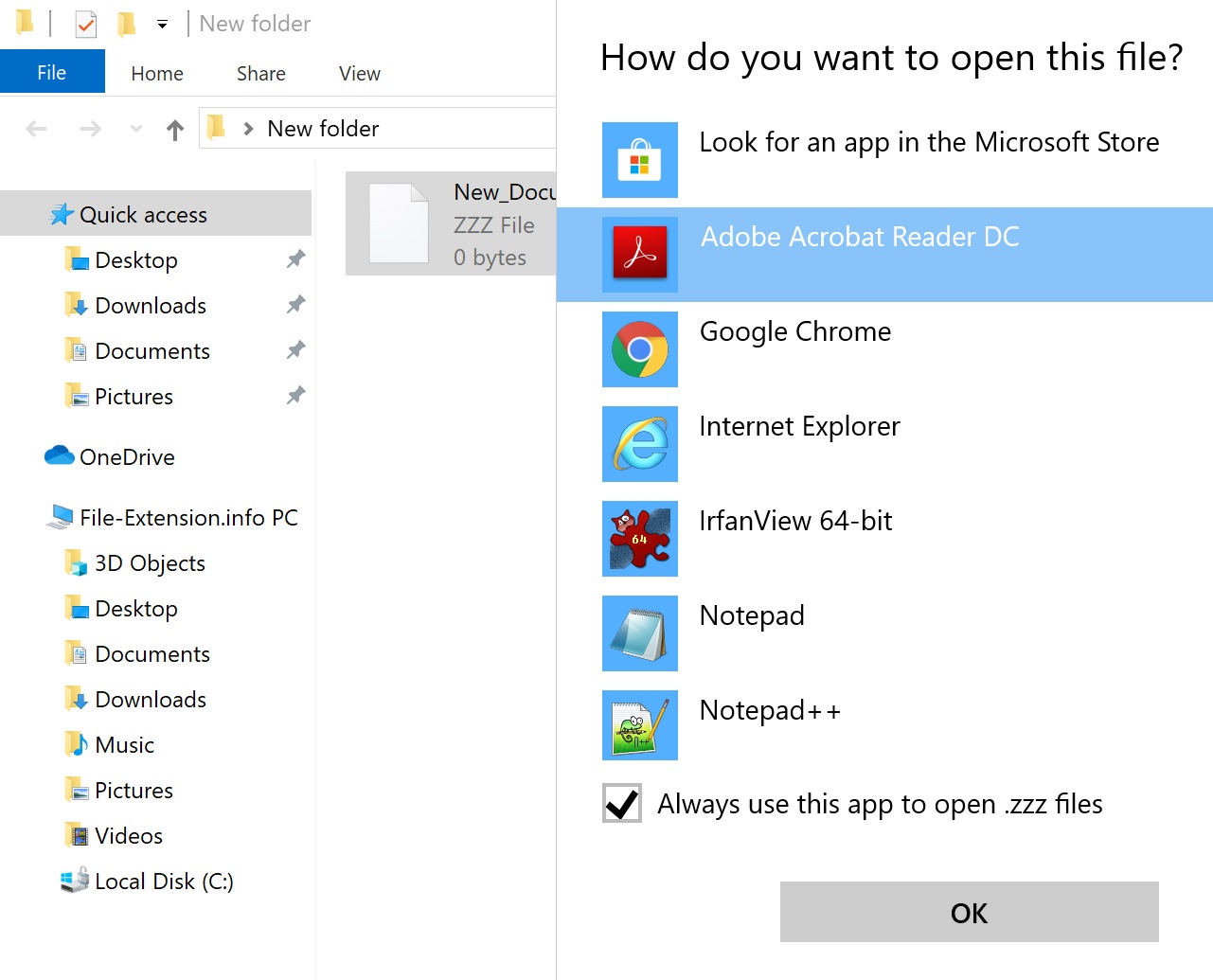Pick the Notepad++ icon

coord(640,725)
